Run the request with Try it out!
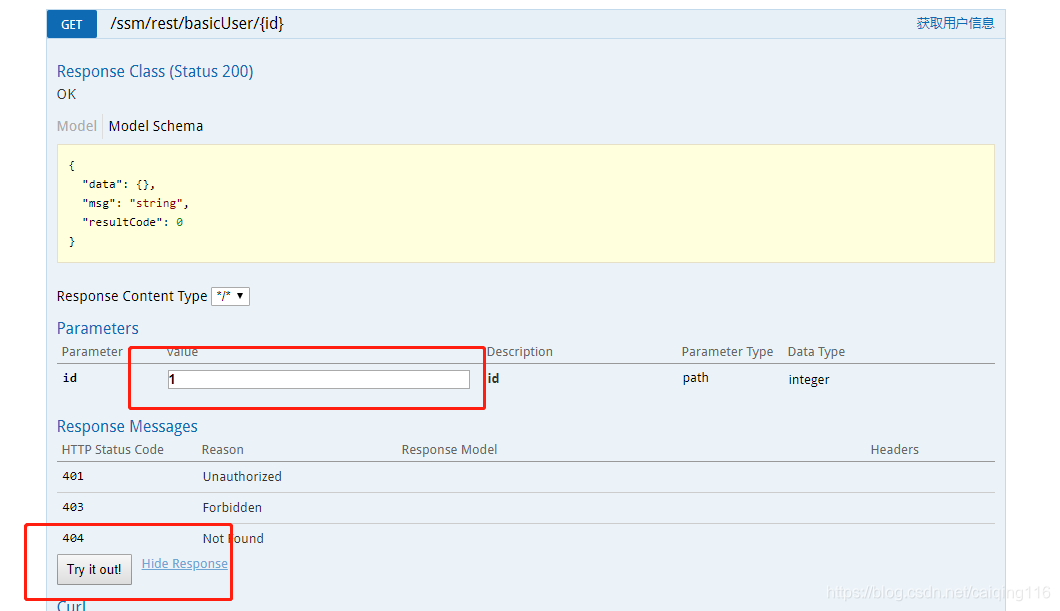 click(94, 569)
